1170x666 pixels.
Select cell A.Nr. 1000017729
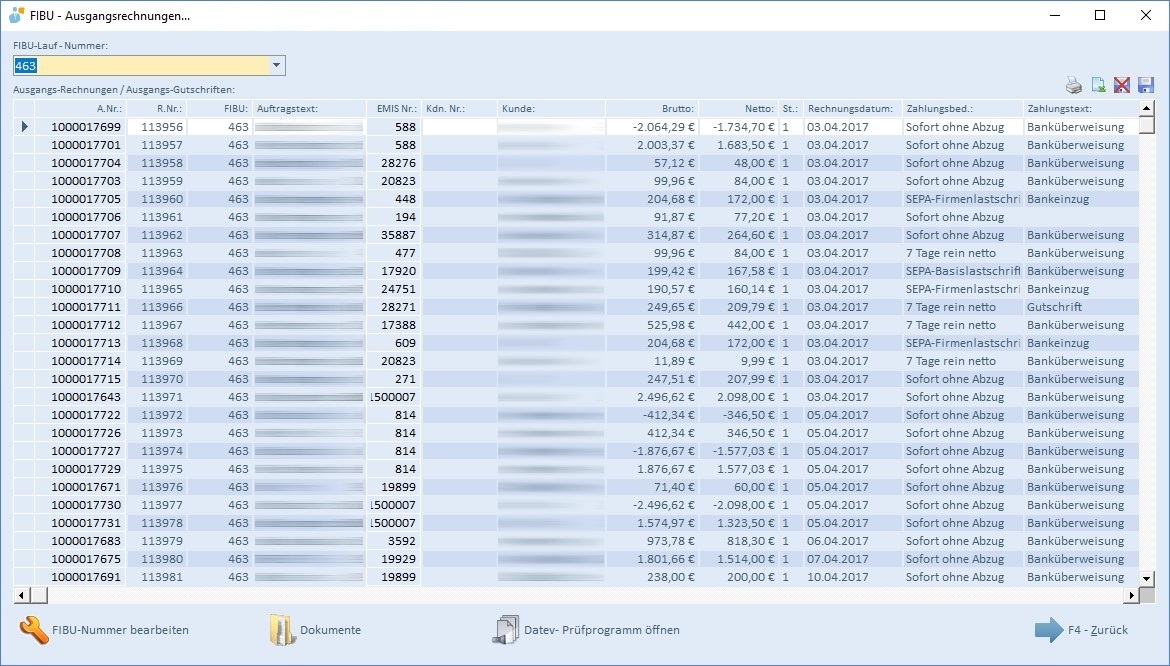[x=81, y=469]
